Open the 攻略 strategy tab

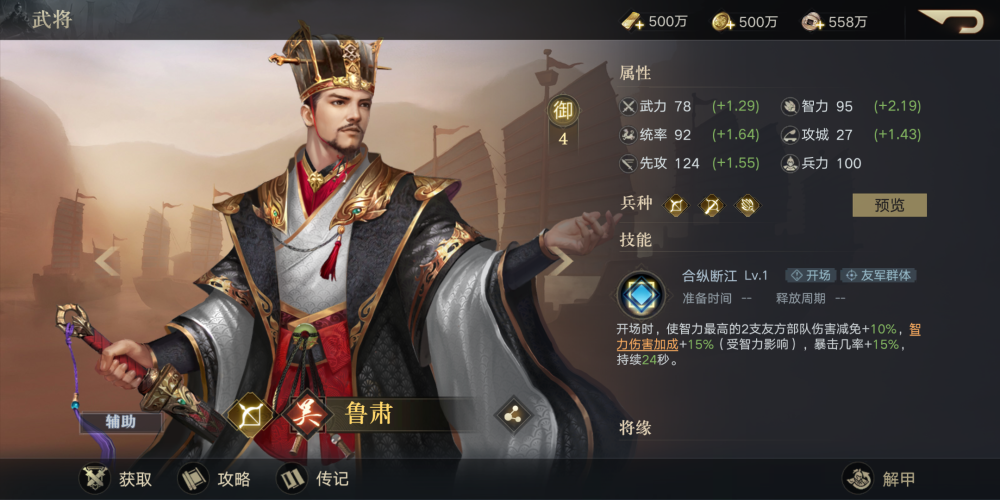click(x=214, y=479)
